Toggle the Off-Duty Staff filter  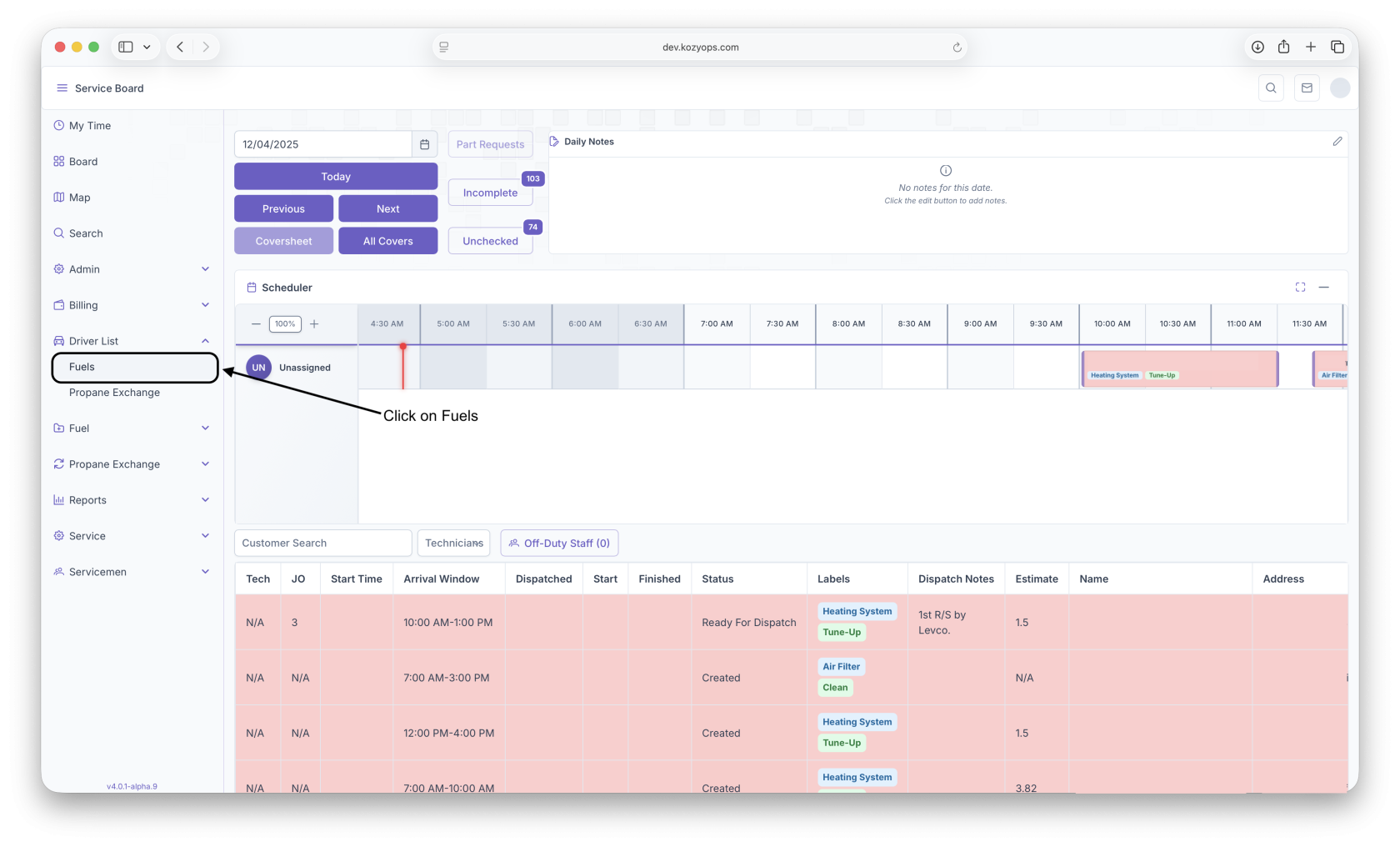[559, 544]
